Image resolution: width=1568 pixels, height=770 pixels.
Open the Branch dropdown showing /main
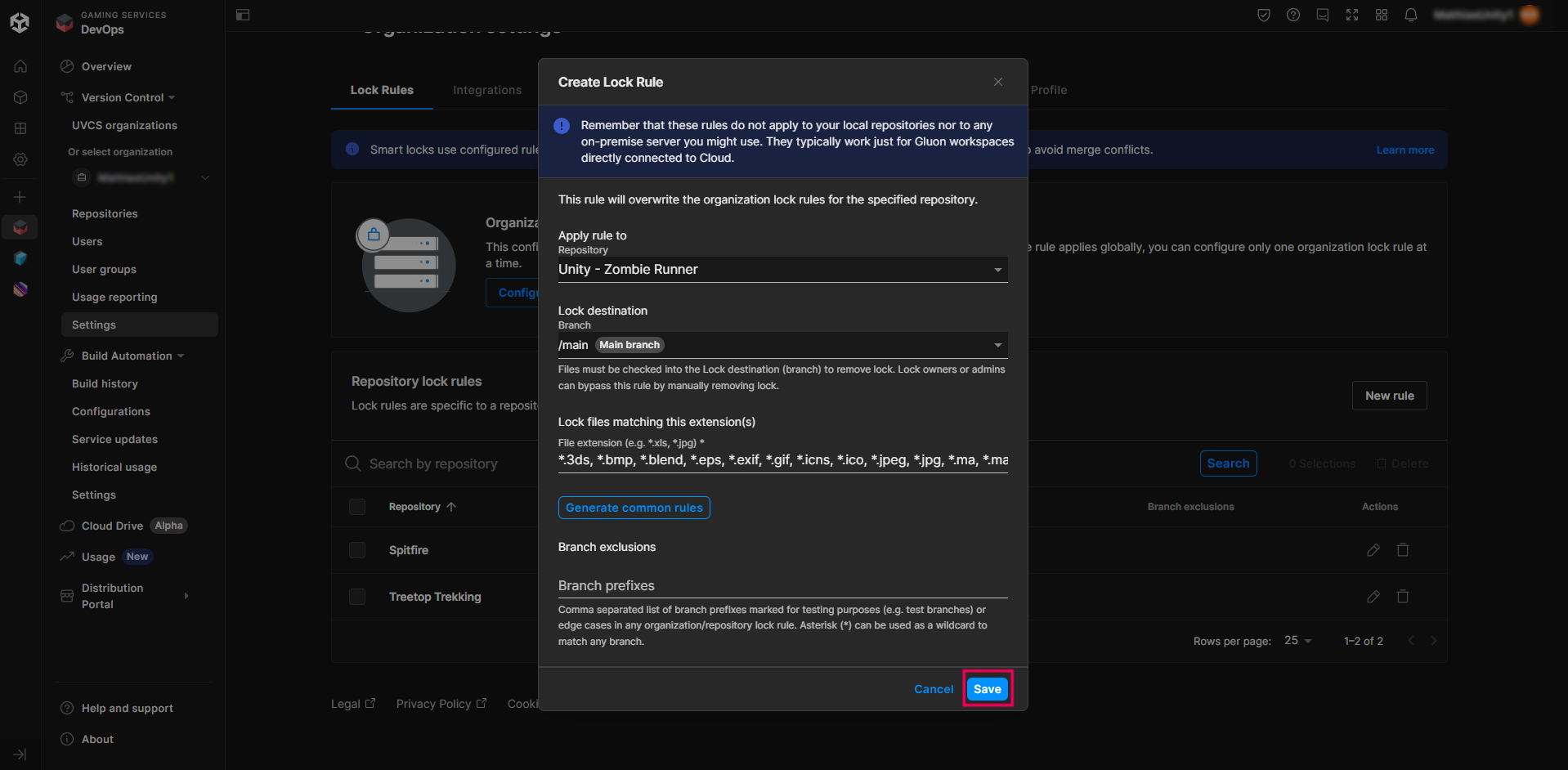pyautogui.click(x=782, y=345)
